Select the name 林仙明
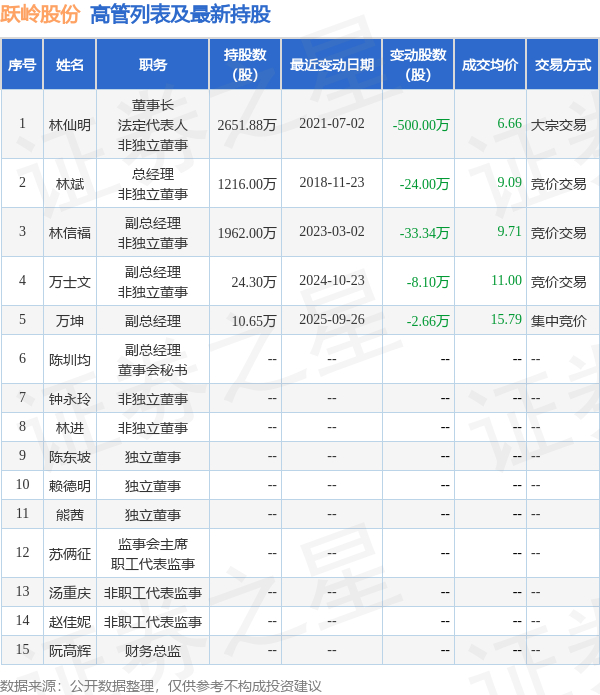The width and height of the screenshot is (600, 695). pyautogui.click(x=70, y=125)
